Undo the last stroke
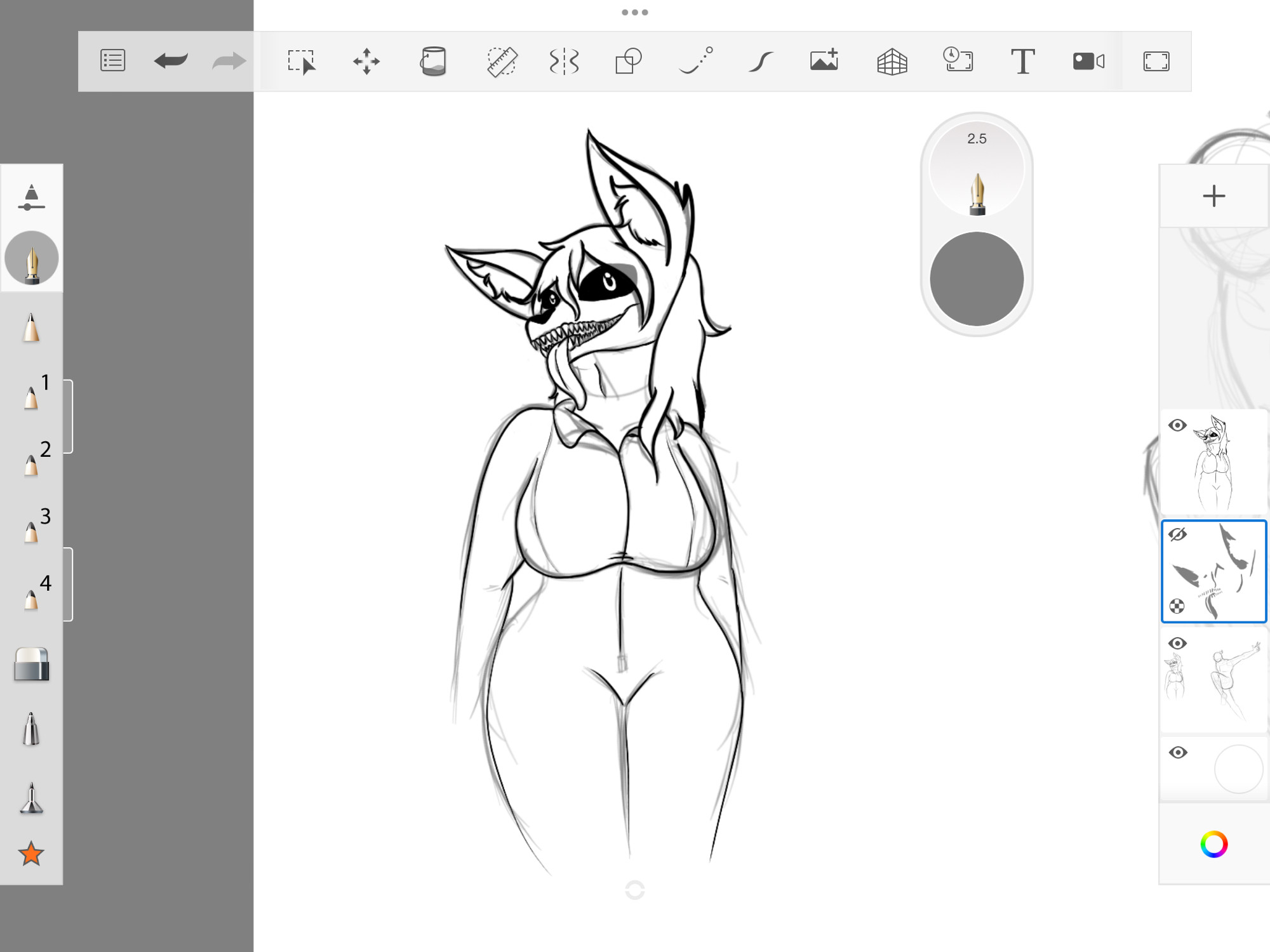The width and height of the screenshot is (1270, 952). (x=171, y=61)
